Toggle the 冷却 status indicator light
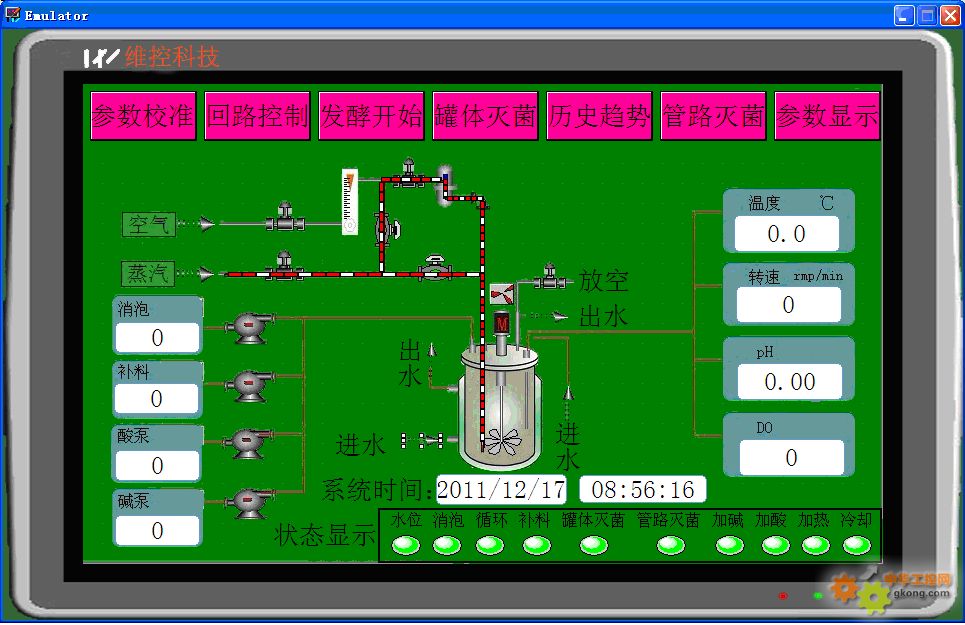Viewport: 965px width, 625px height. [856, 545]
